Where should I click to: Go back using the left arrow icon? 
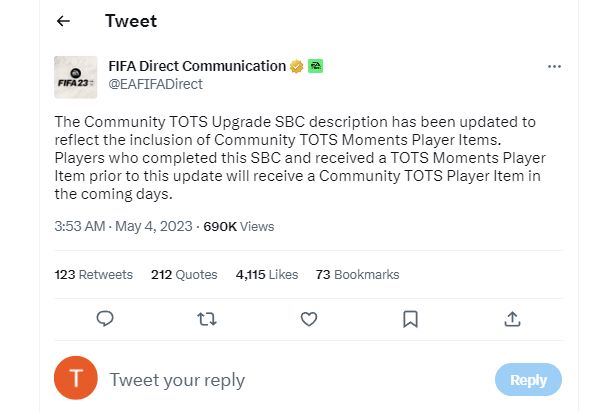(63, 21)
